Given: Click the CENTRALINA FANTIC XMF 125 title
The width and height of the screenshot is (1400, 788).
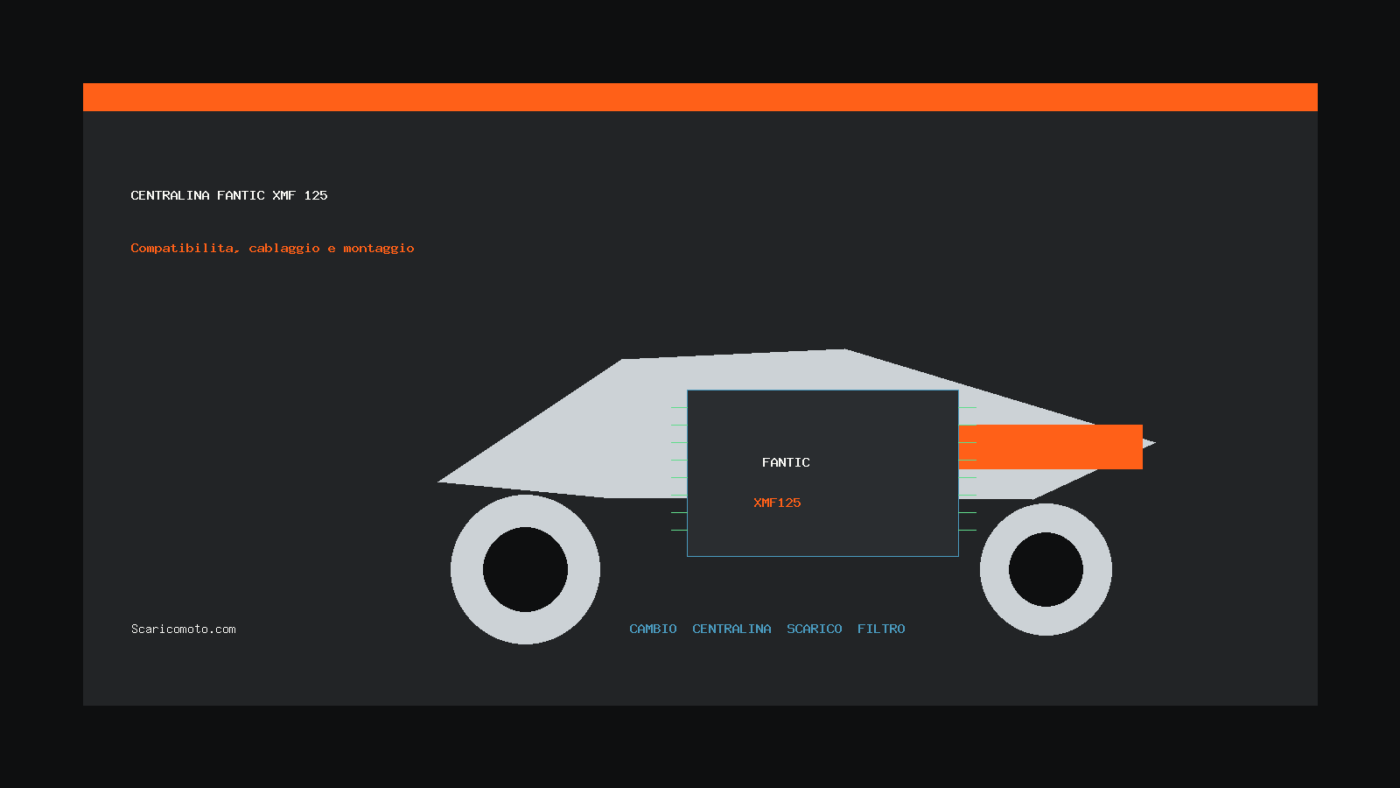Looking at the screenshot, I should coord(229,195).
